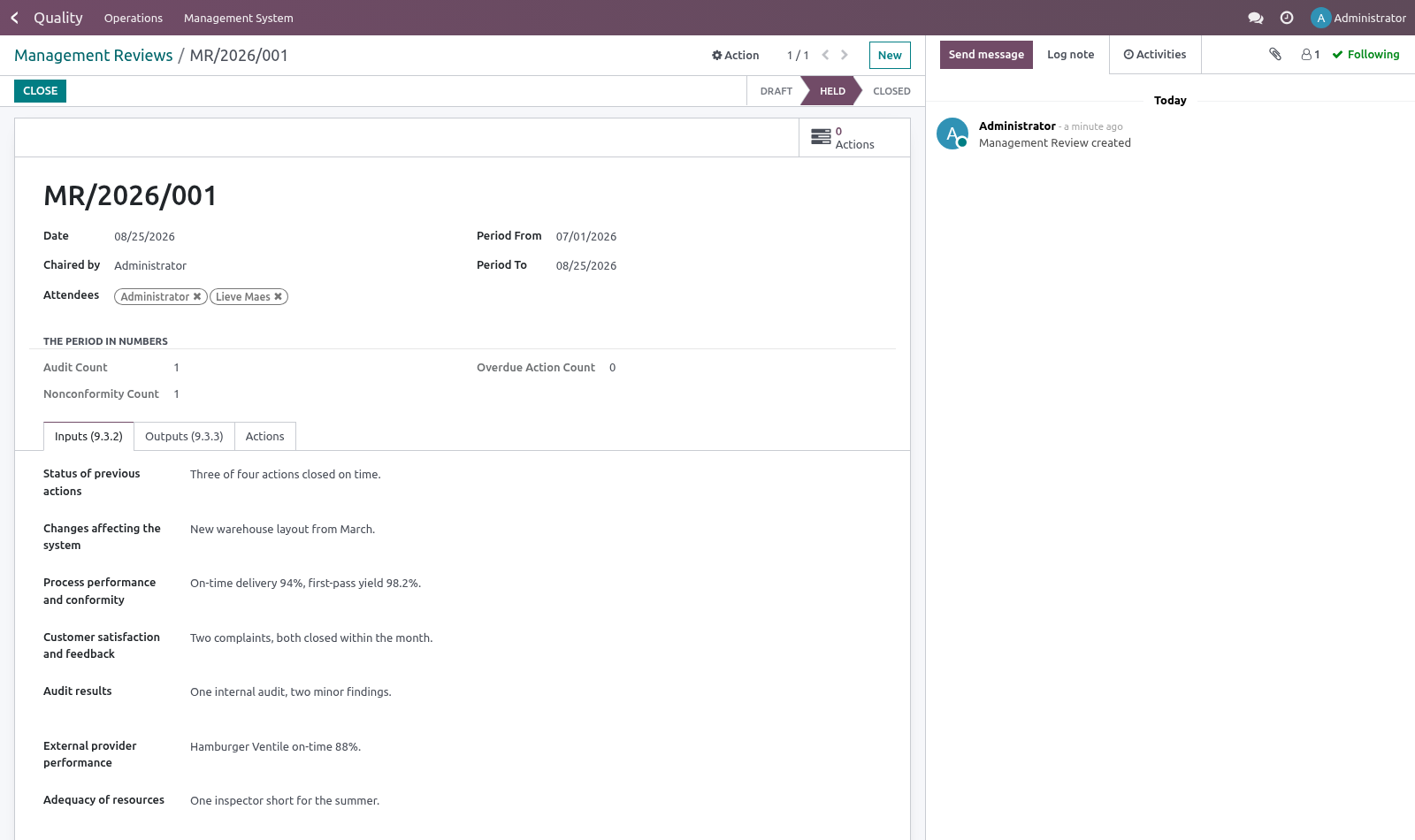1415x840 pixels.
Task: Edit 'One inspector short for the summer.'
Action: click(285, 801)
